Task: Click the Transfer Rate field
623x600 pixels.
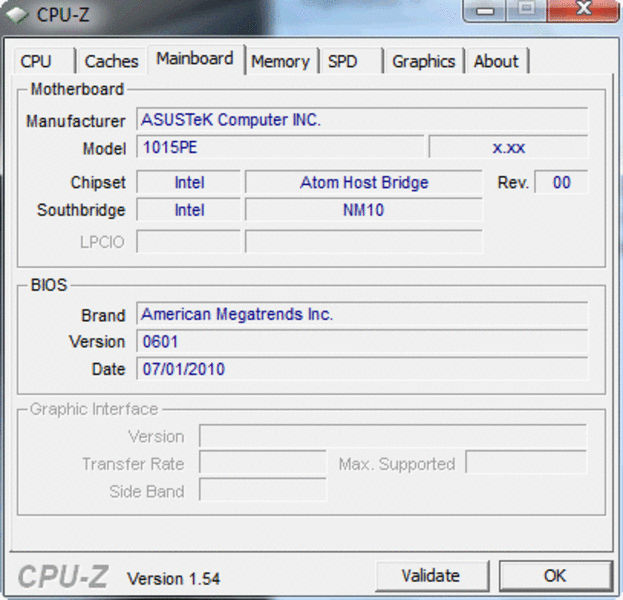Action: click(x=263, y=463)
